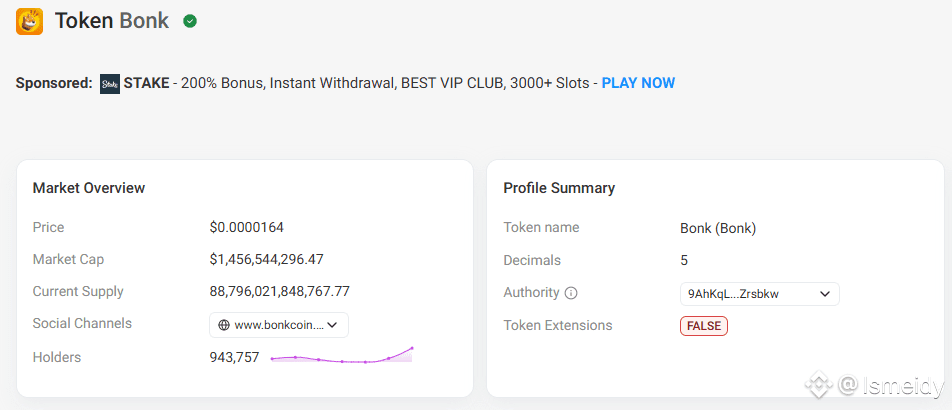The width and height of the screenshot is (952, 410).
Task: Open the PLAY NOW sponsored link
Action: tap(638, 83)
